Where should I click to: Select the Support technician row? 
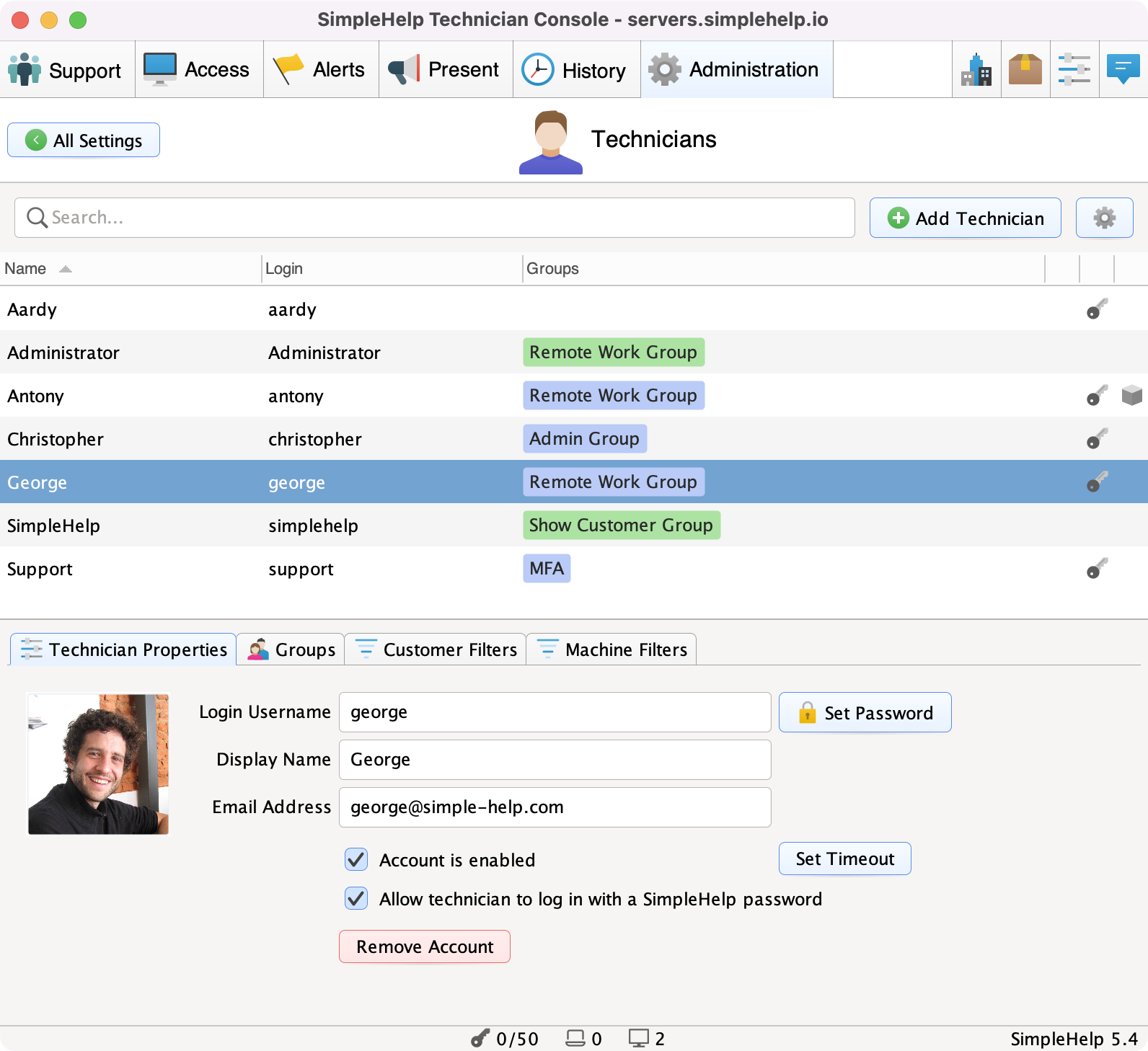tap(574, 569)
